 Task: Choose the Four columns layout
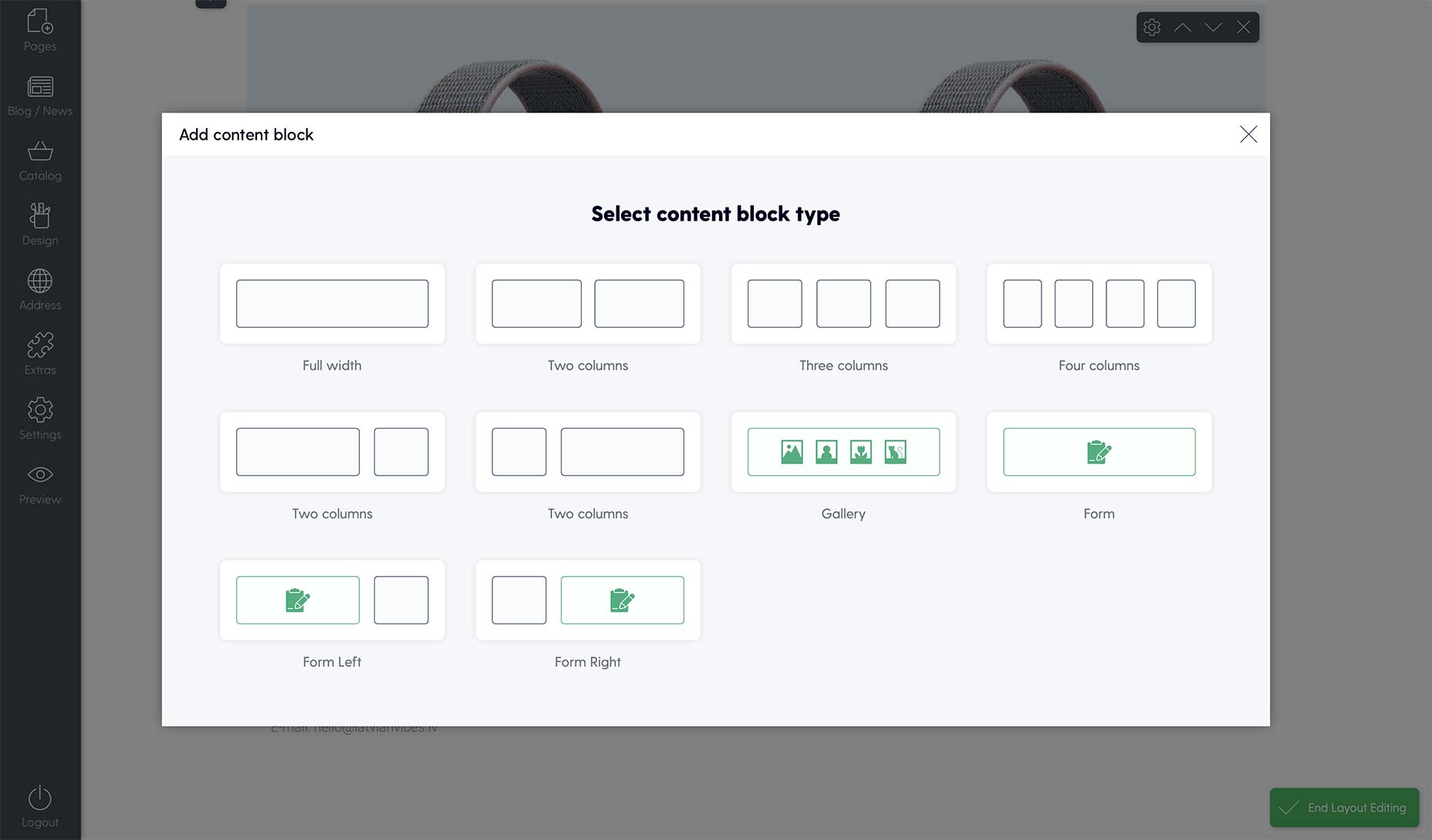coord(1099,304)
